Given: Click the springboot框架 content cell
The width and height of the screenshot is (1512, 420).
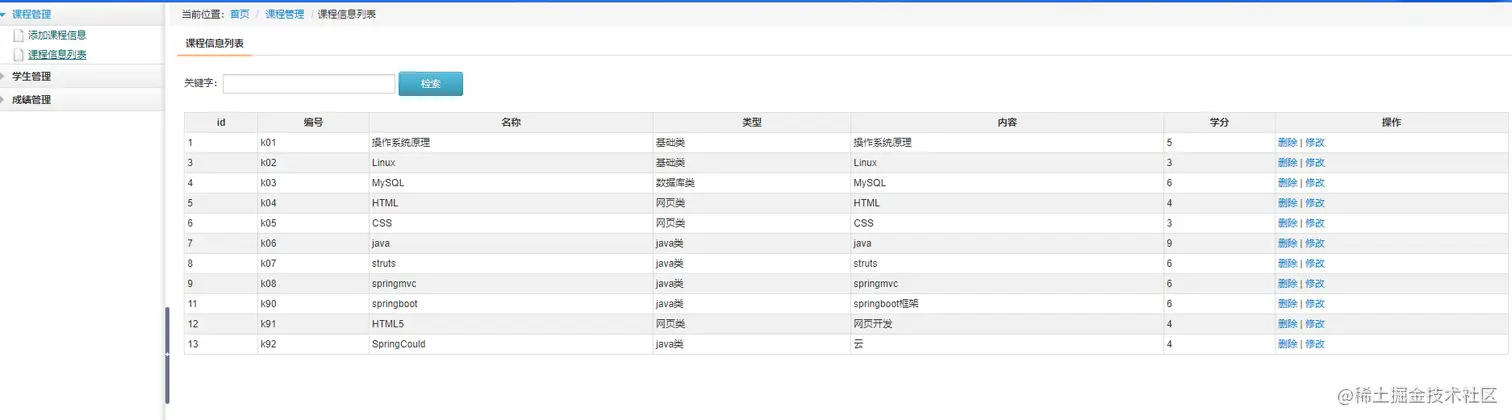Looking at the screenshot, I should 1007,303.
